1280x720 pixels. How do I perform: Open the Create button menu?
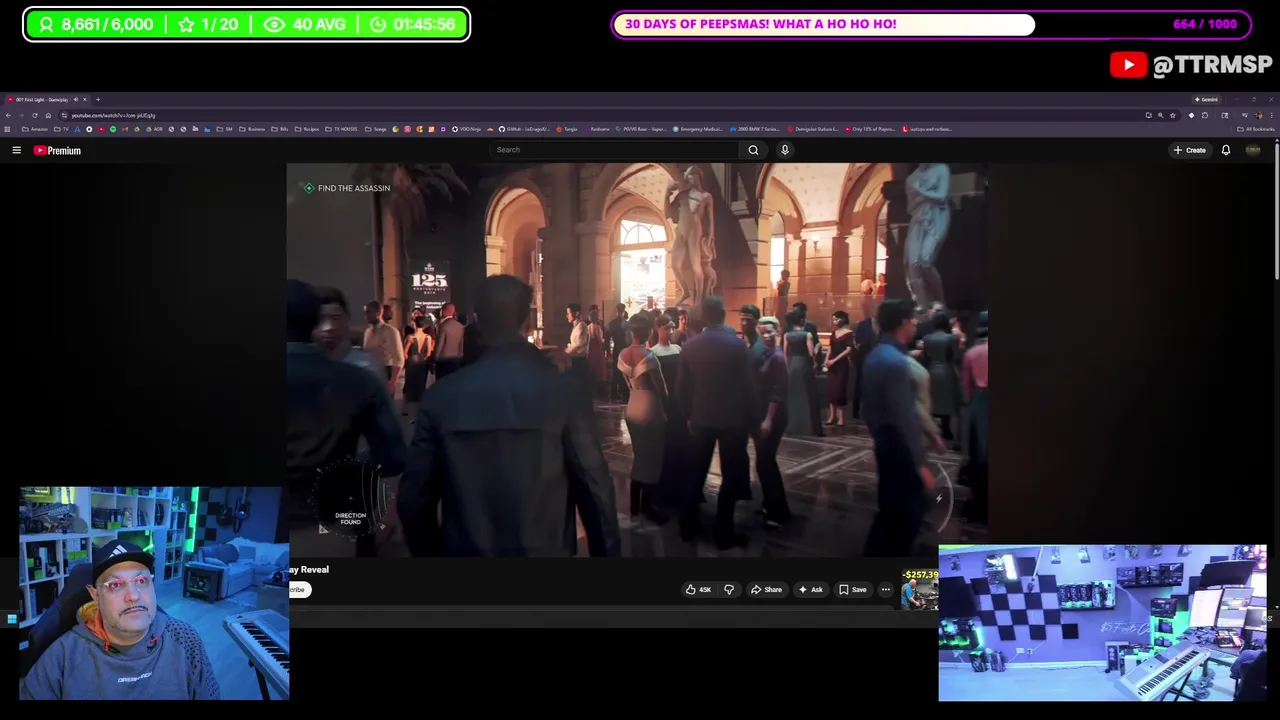(1190, 150)
